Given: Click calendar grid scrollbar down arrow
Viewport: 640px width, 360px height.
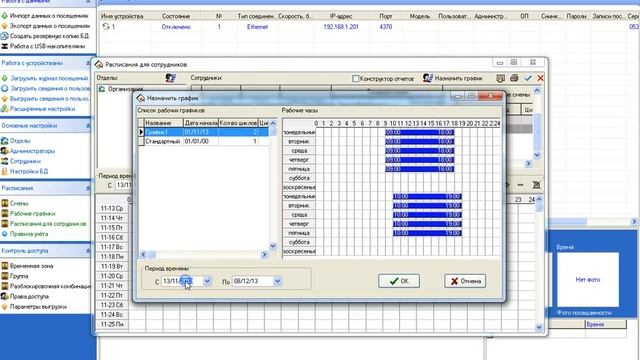Looking at the screenshot, I should click(539, 327).
